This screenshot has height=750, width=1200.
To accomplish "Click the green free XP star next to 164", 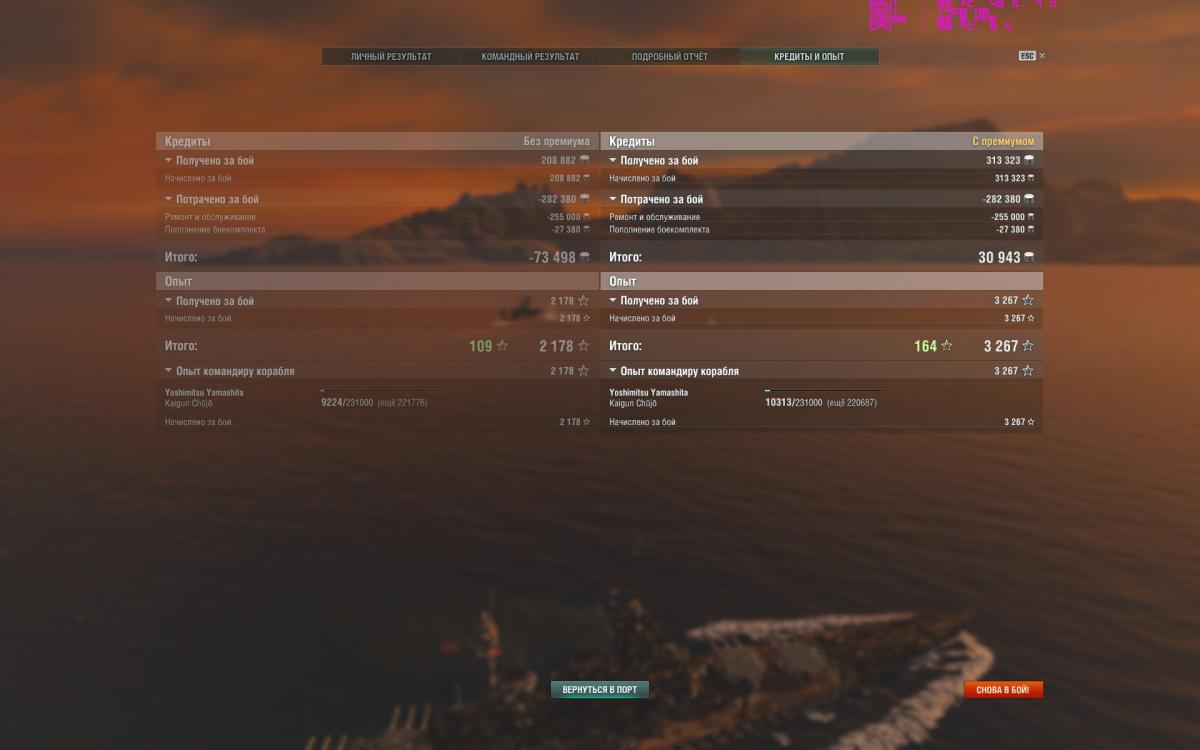I will pyautogui.click(x=946, y=346).
